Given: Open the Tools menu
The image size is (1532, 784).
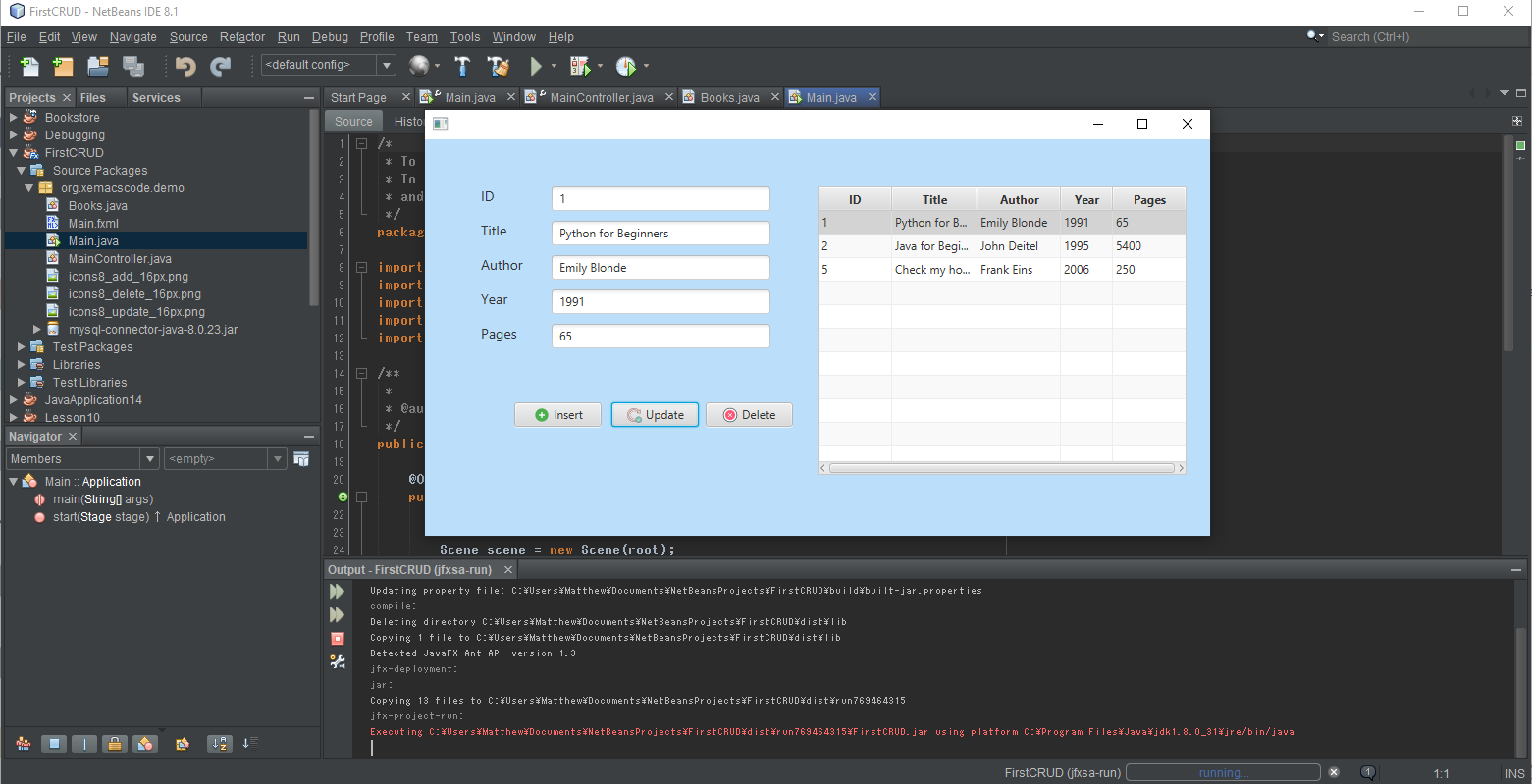Looking at the screenshot, I should 465,37.
